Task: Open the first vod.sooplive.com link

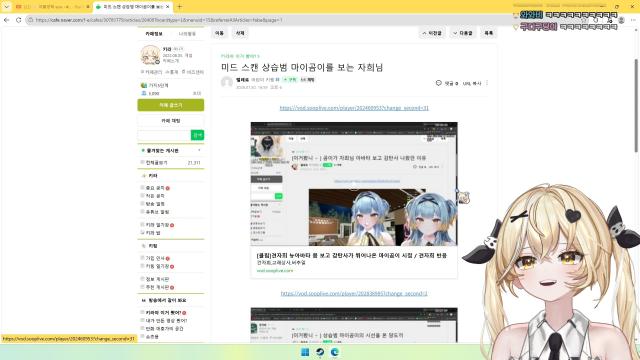Action: [x=354, y=108]
